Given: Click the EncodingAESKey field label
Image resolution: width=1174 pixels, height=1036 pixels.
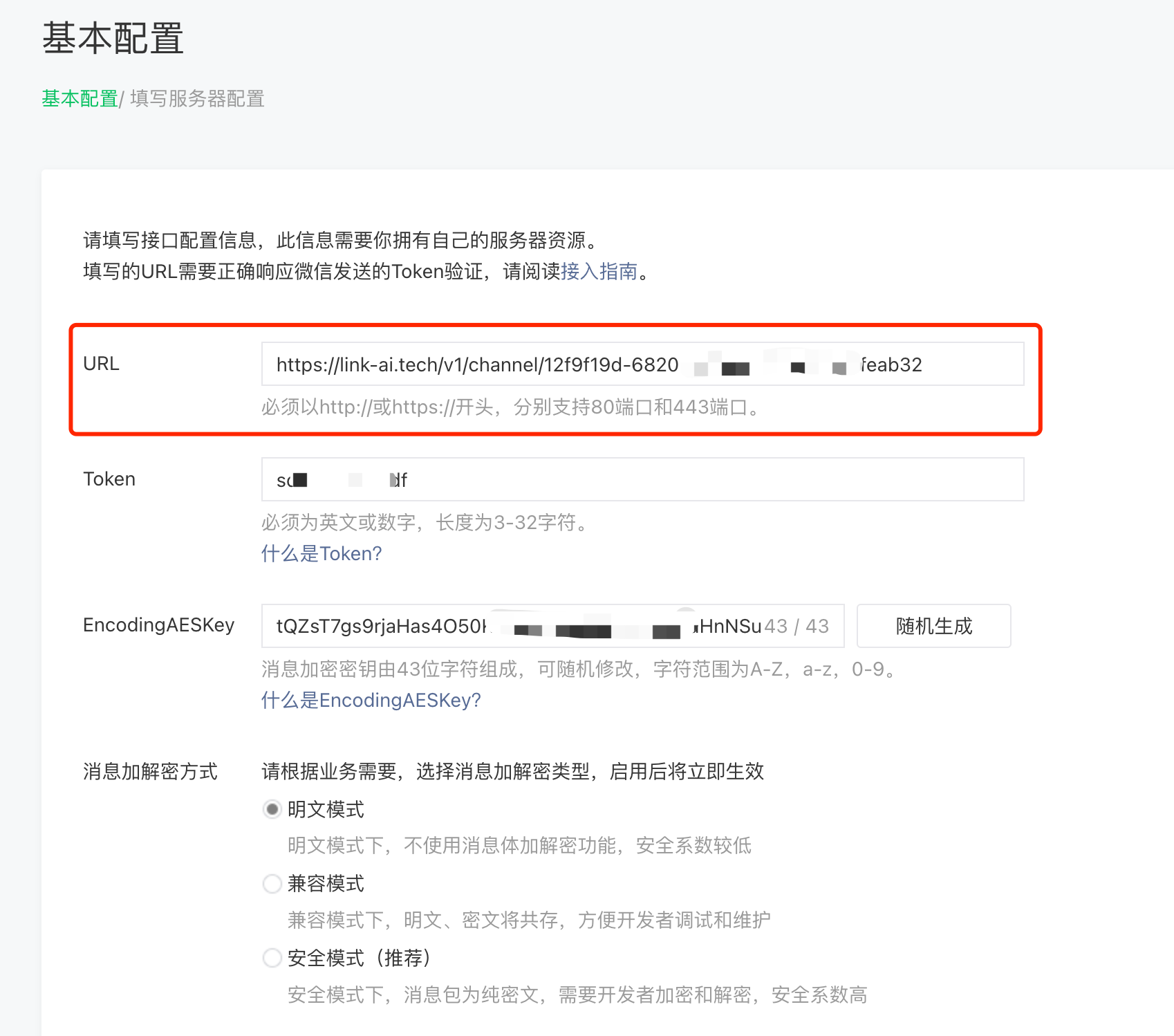Looking at the screenshot, I should coord(159,625).
